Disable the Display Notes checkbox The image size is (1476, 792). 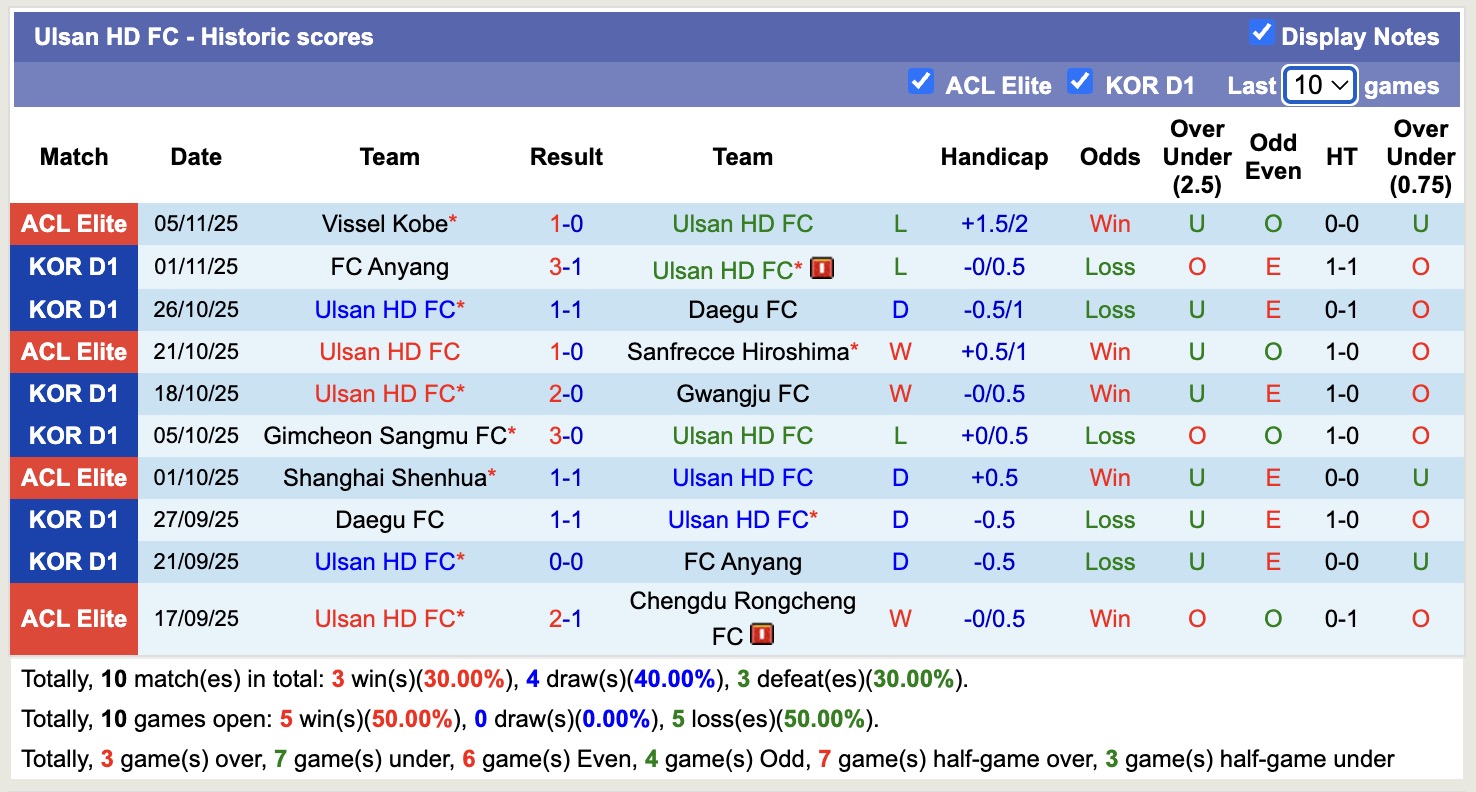(1259, 34)
